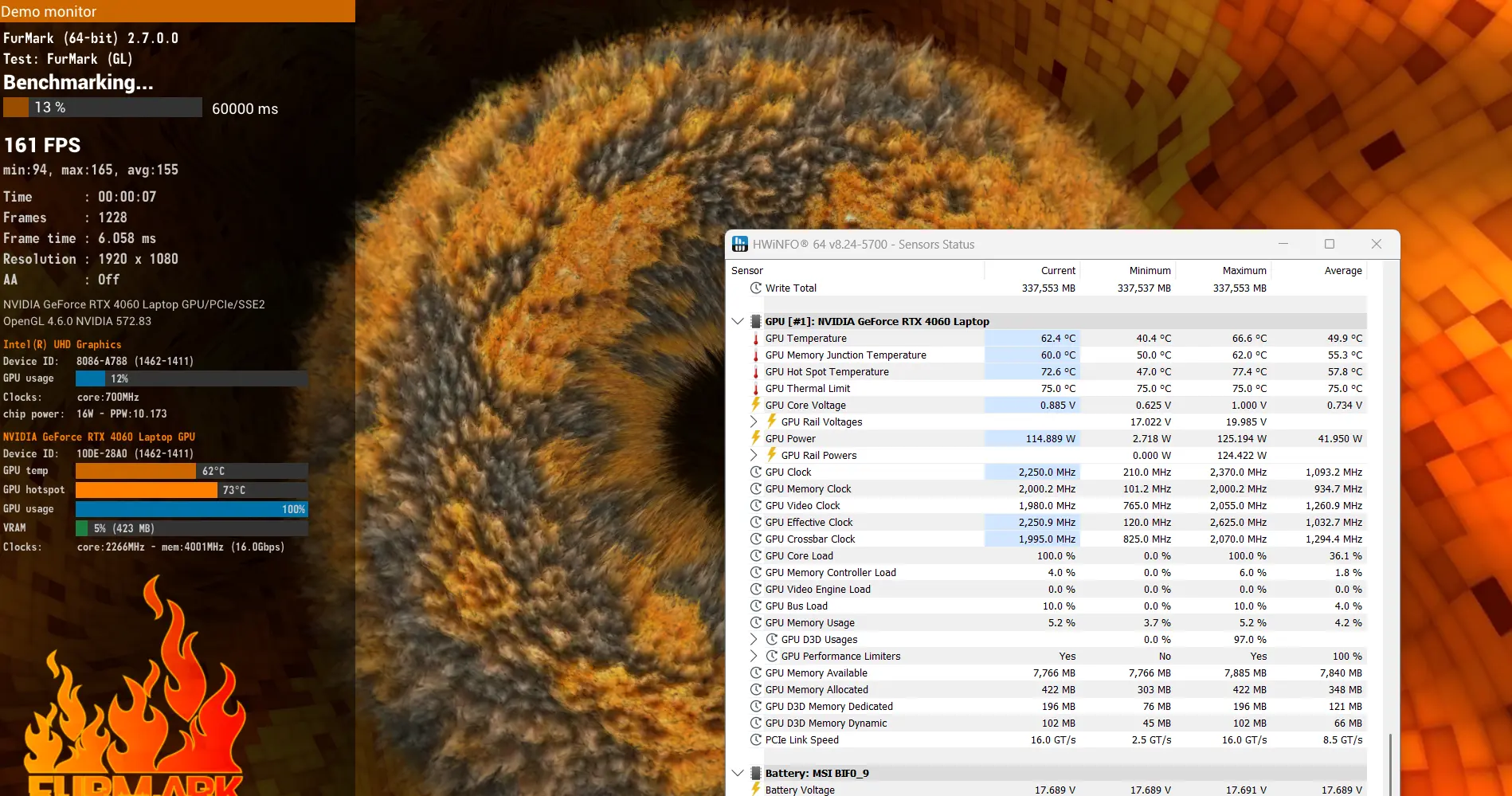This screenshot has width=1512, height=796.
Task: Click the icon beside GPU Bus Load
Action: pyautogui.click(x=756, y=606)
